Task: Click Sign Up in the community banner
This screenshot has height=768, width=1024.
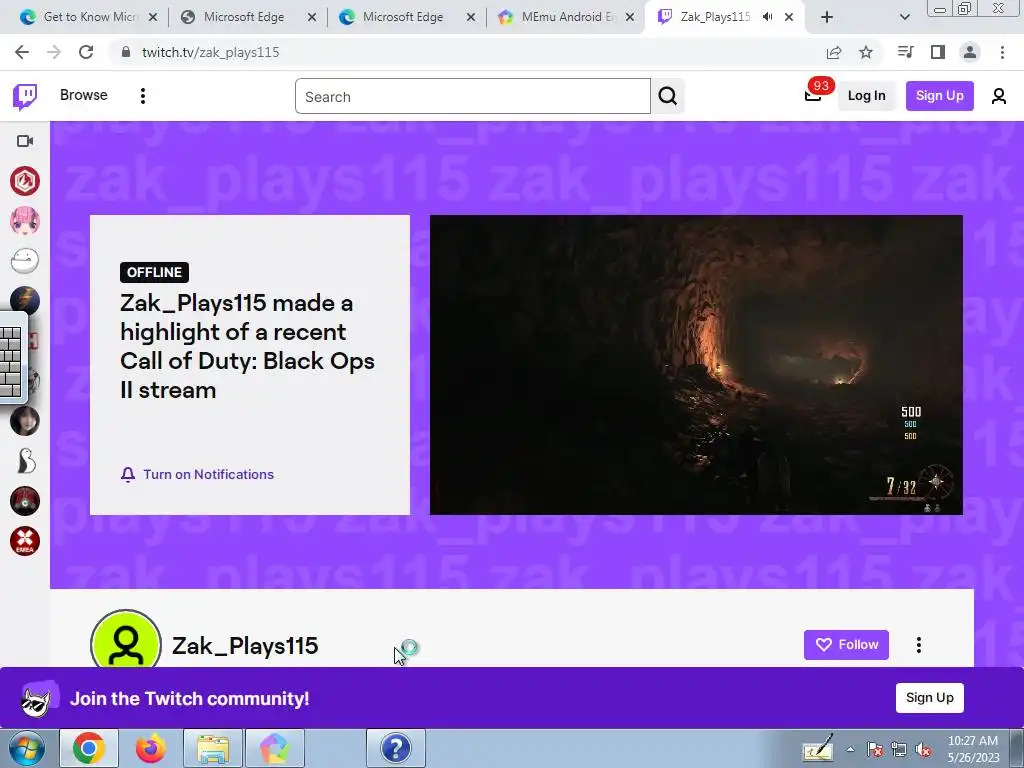Action: coord(929,697)
